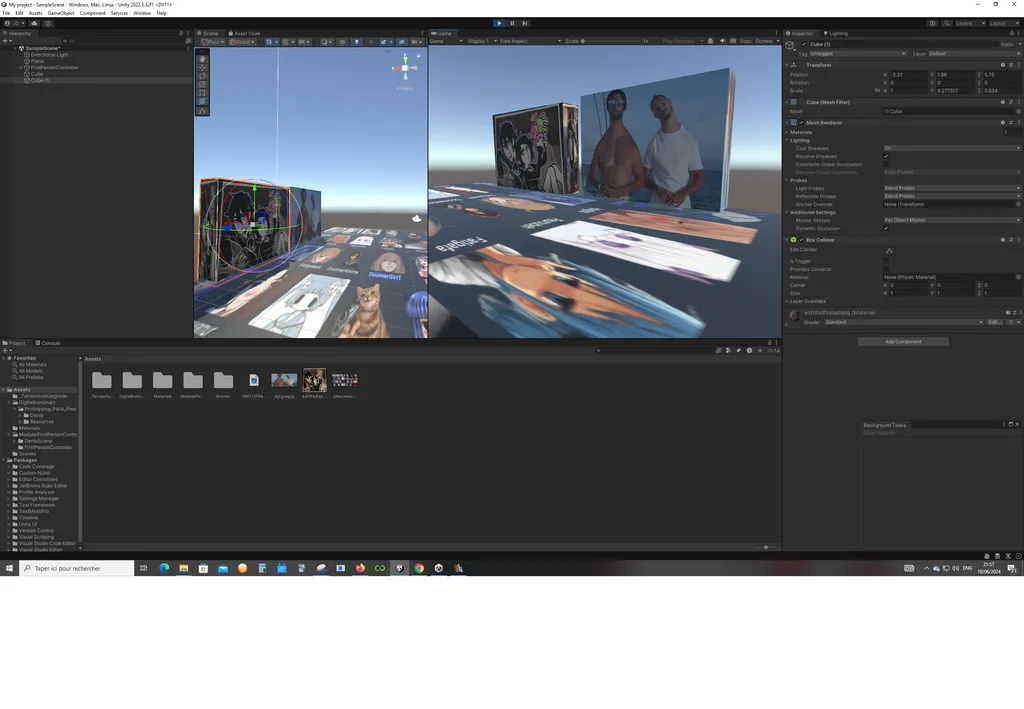
Task: Disable the Mesh Renderer component checkbox
Action: coord(801,123)
